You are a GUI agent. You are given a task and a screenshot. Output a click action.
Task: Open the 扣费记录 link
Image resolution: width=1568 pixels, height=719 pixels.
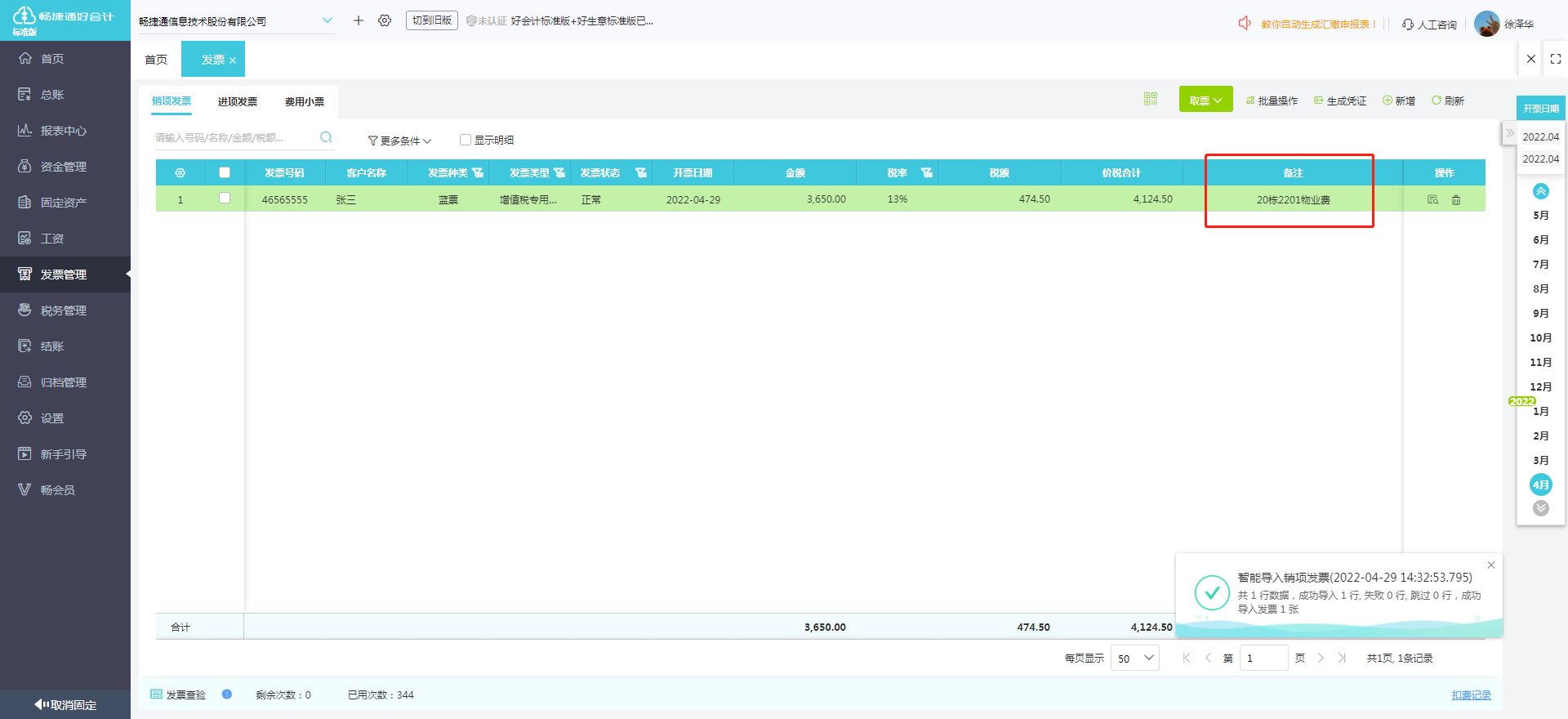(1471, 695)
